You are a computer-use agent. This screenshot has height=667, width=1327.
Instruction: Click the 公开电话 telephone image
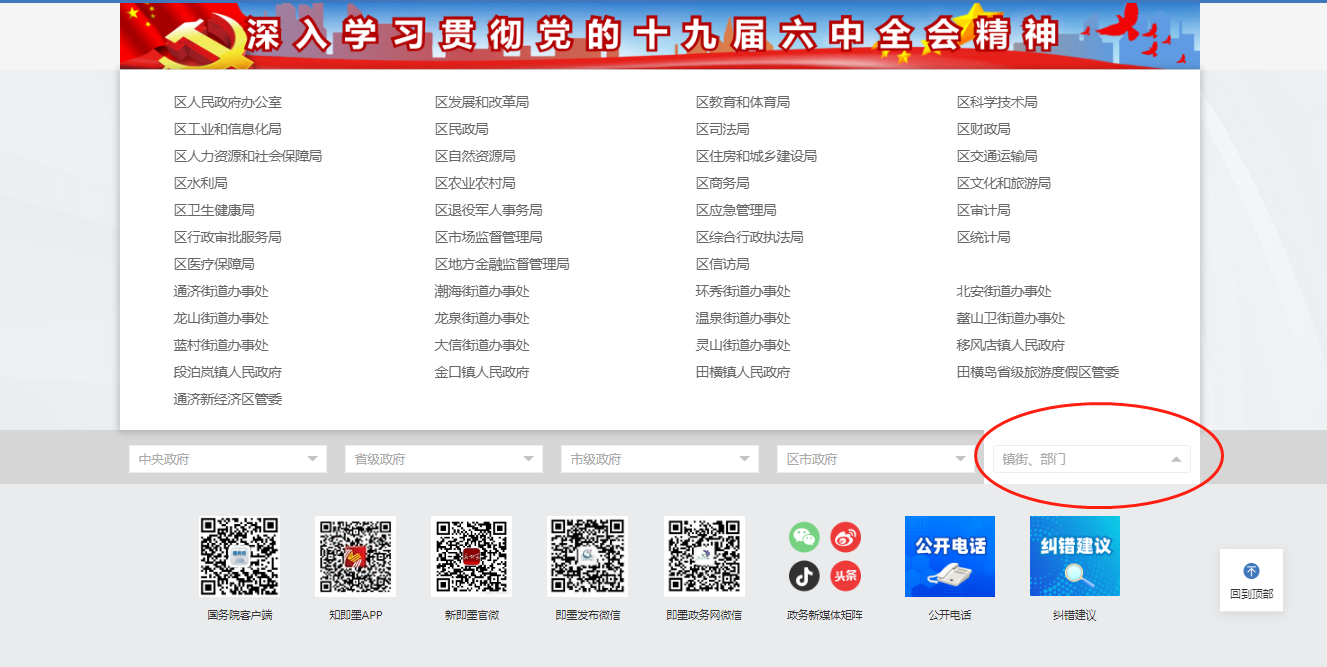pos(949,556)
